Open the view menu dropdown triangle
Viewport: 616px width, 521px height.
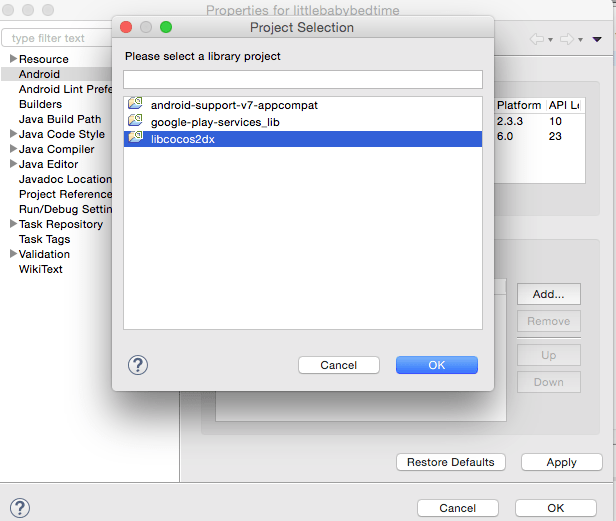597,39
